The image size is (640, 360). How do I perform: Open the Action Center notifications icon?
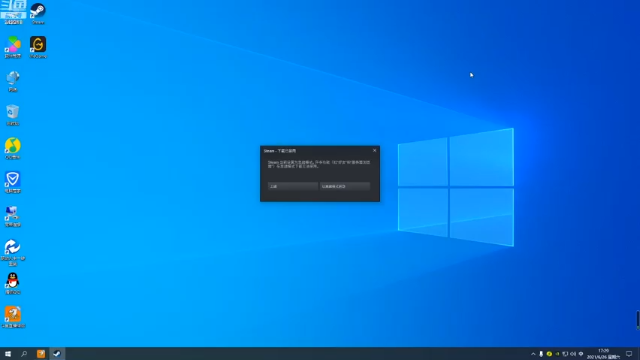pyautogui.click(x=629, y=354)
